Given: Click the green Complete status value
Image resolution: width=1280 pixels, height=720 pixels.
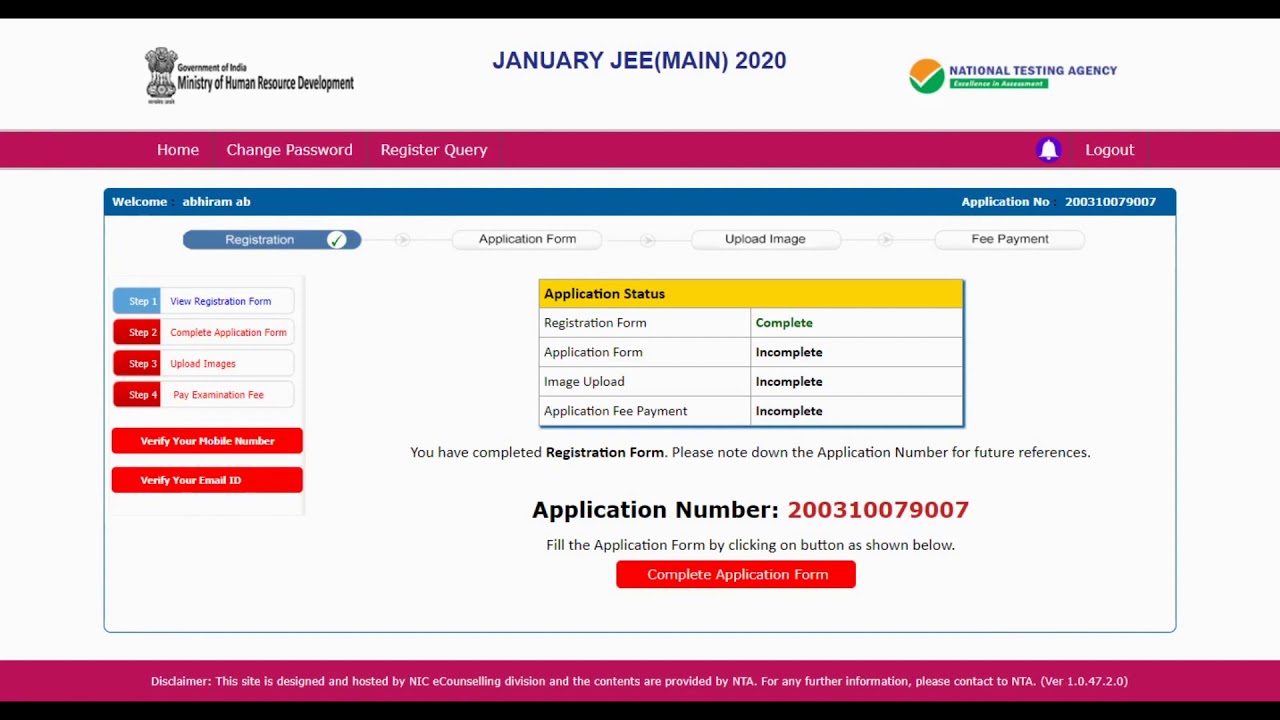Looking at the screenshot, I should point(784,323).
